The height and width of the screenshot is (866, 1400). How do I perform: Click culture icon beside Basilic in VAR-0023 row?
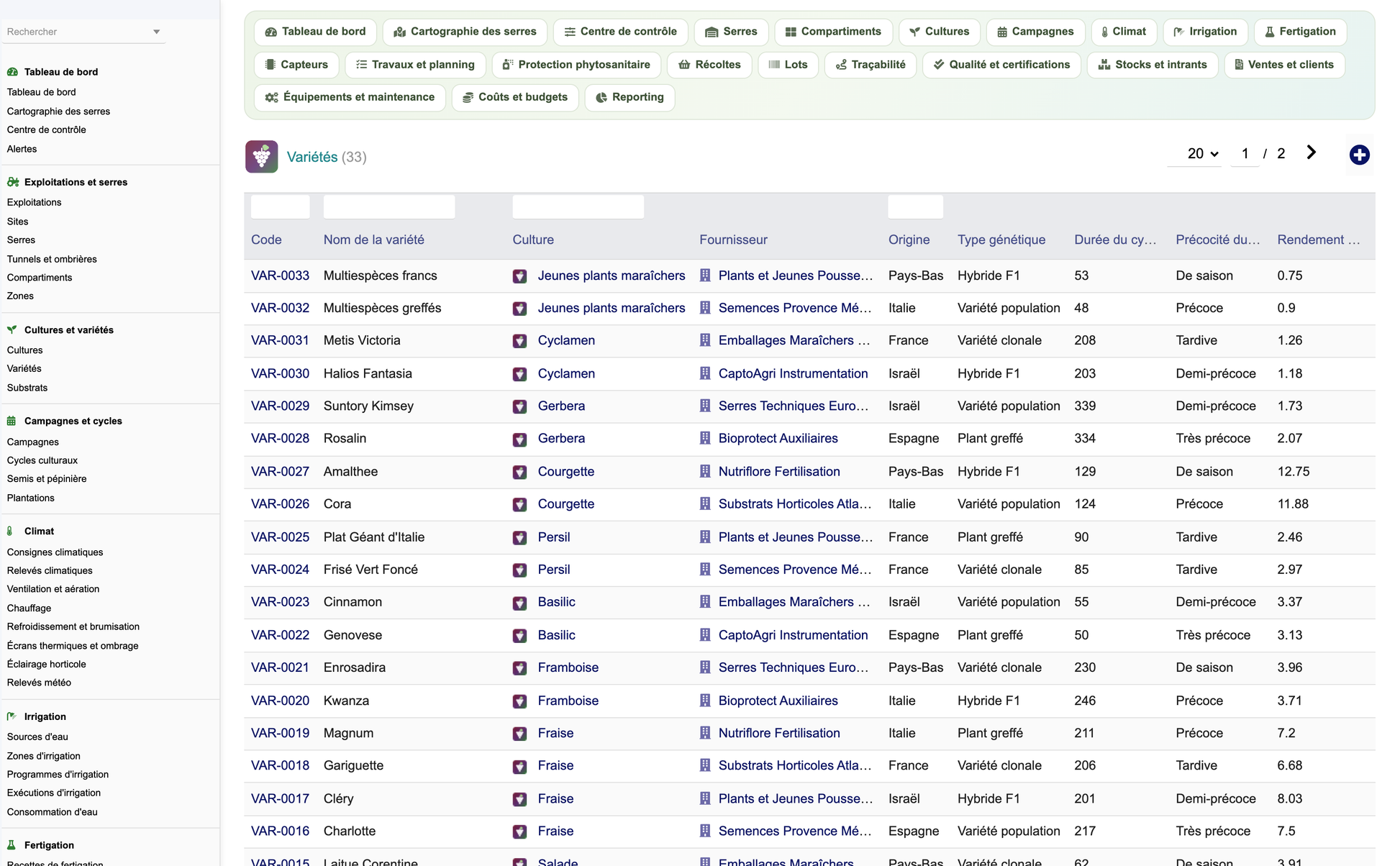tap(519, 603)
